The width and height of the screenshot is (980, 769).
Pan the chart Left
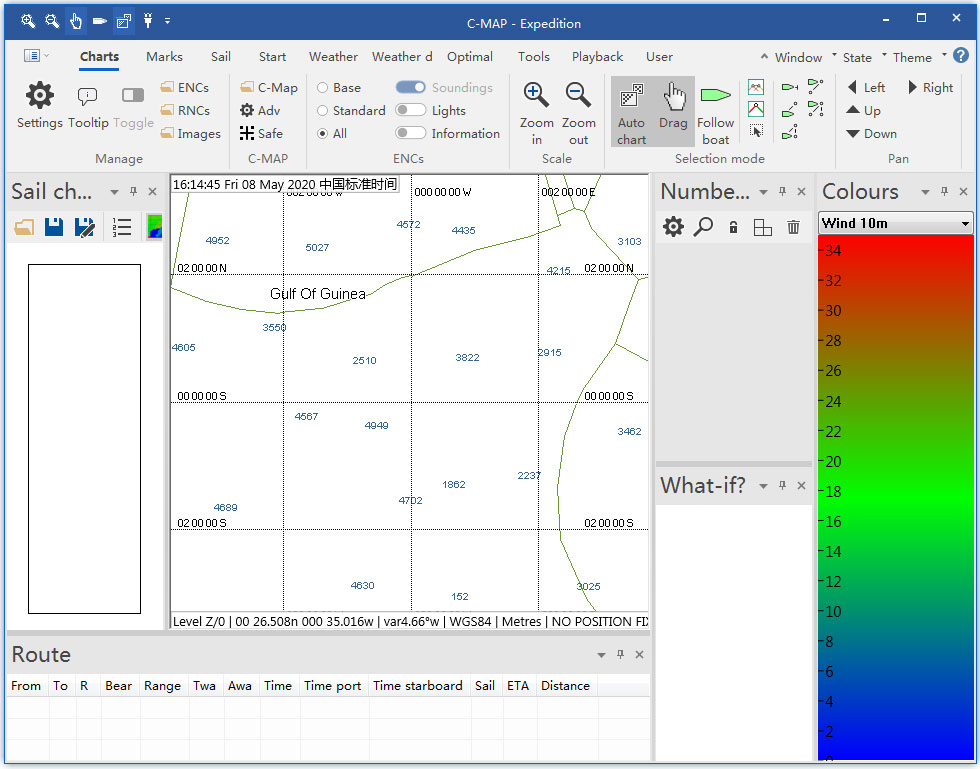click(x=866, y=88)
